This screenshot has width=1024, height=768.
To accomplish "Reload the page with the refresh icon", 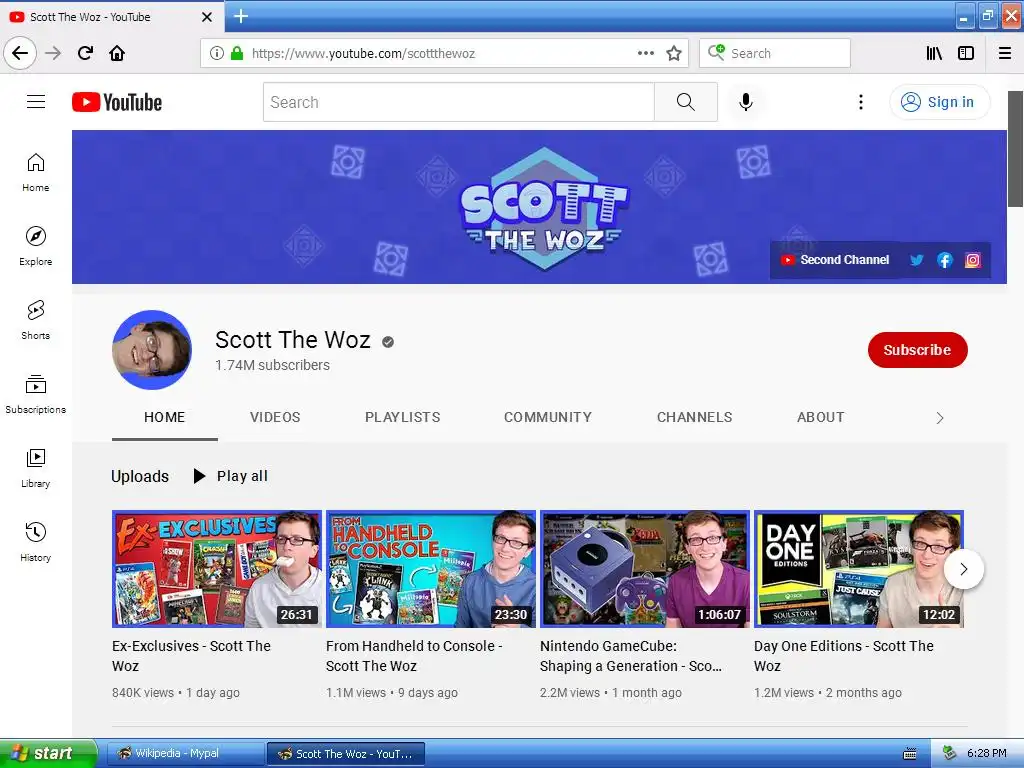I will 85,53.
